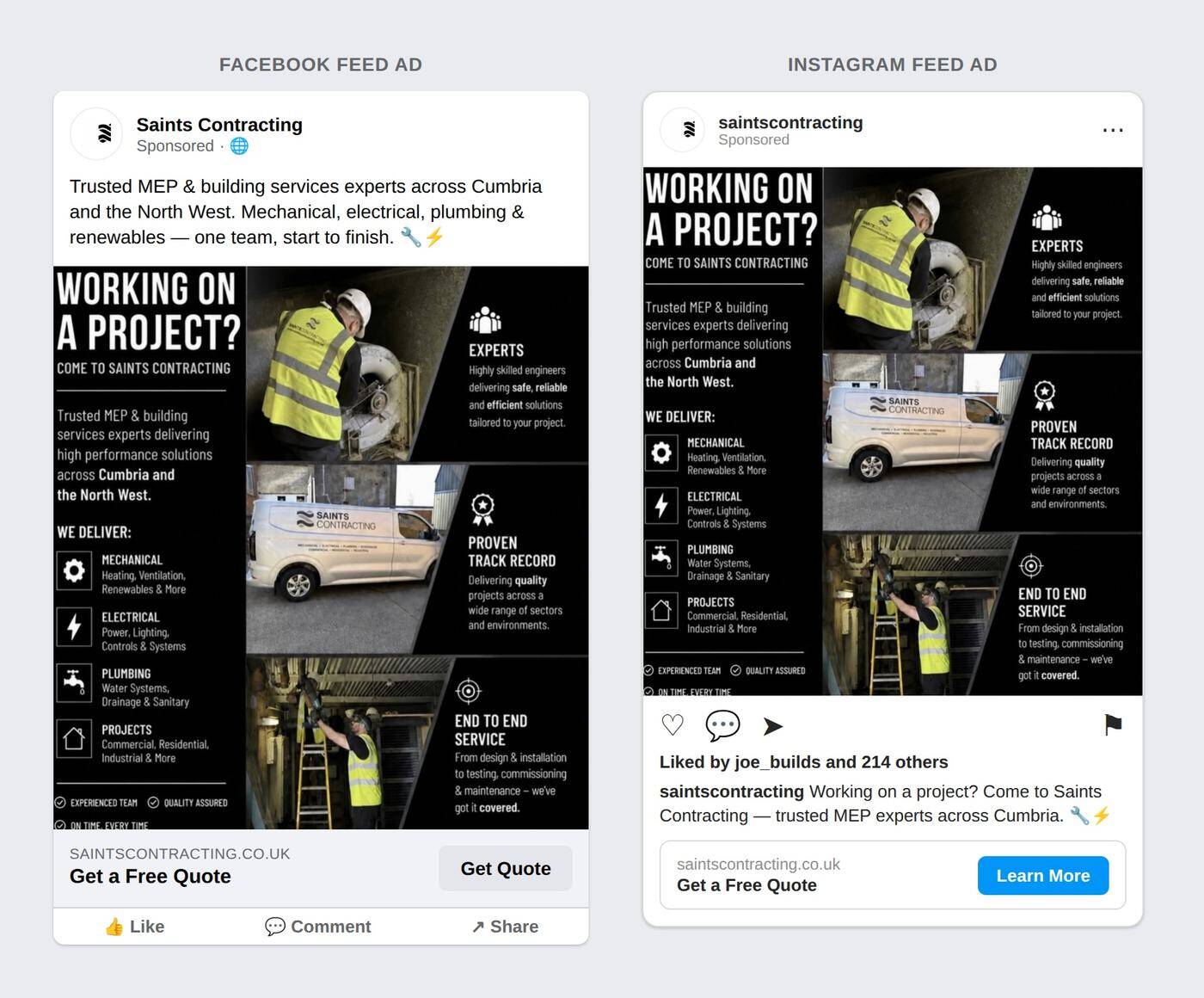Click the Liked by joe_builds and 214 others line

pyautogui.click(x=804, y=762)
